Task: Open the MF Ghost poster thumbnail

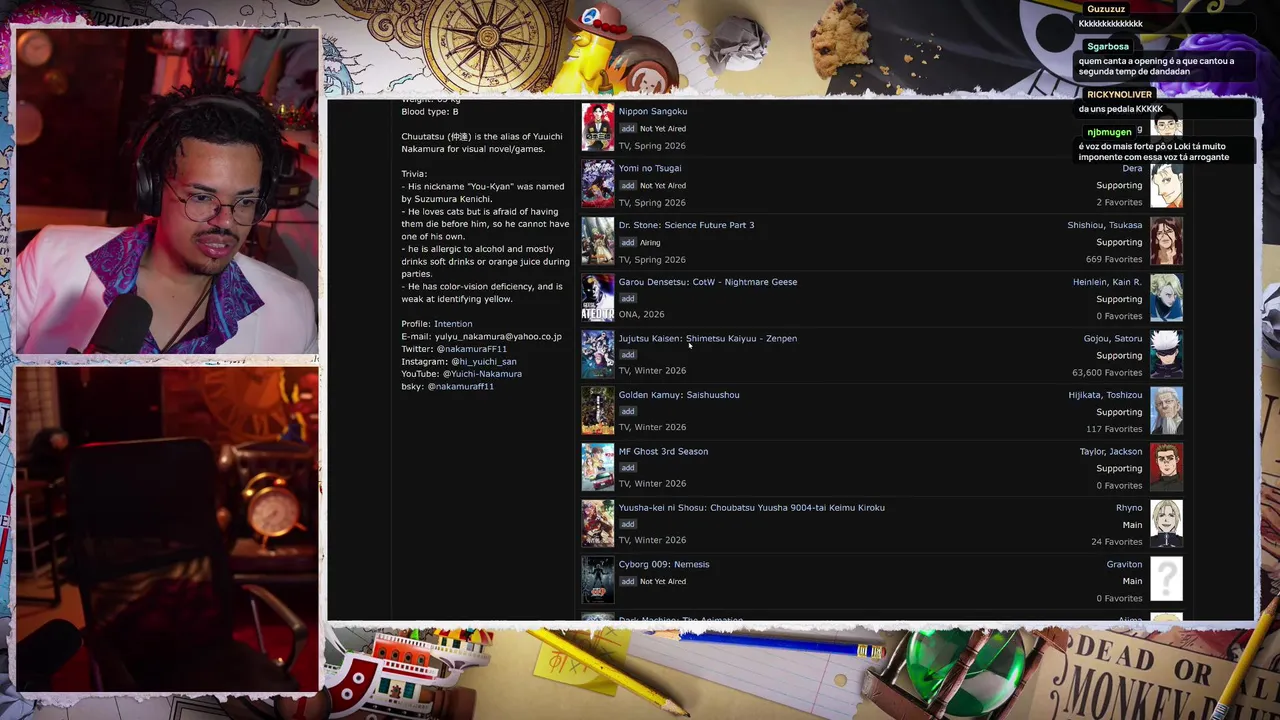Action: point(598,467)
